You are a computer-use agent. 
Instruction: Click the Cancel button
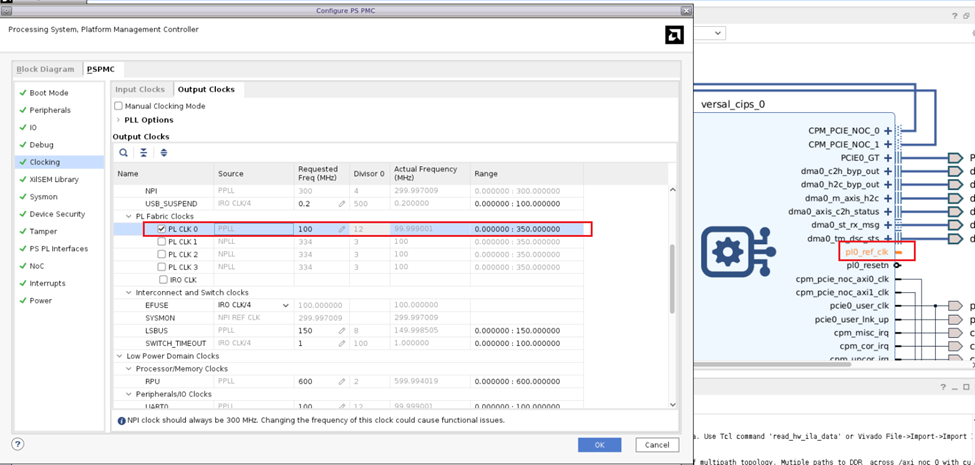pyautogui.click(x=656, y=444)
